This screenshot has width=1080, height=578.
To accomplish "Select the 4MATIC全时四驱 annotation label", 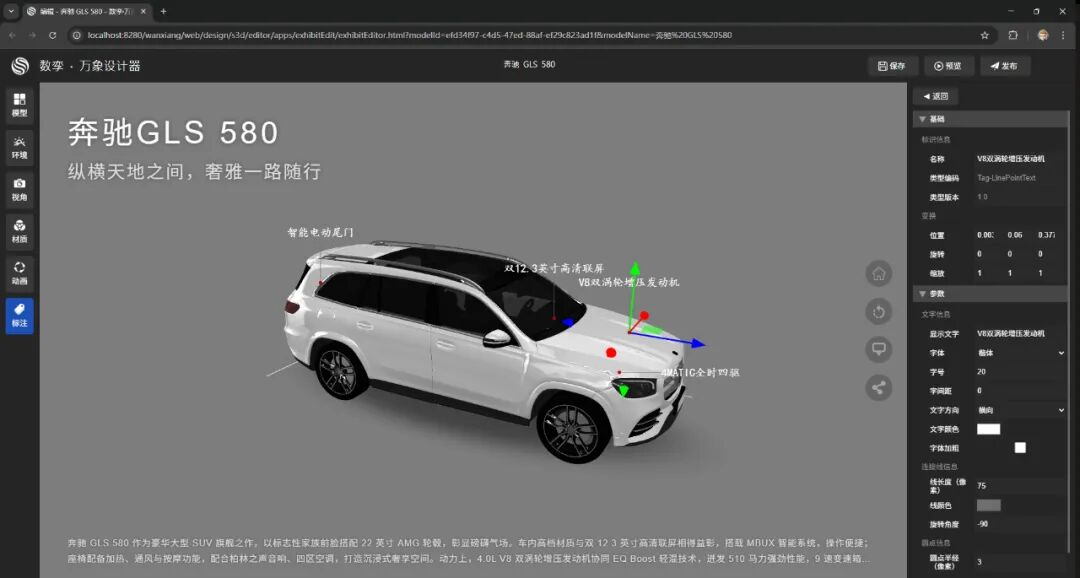I will 700,373.
